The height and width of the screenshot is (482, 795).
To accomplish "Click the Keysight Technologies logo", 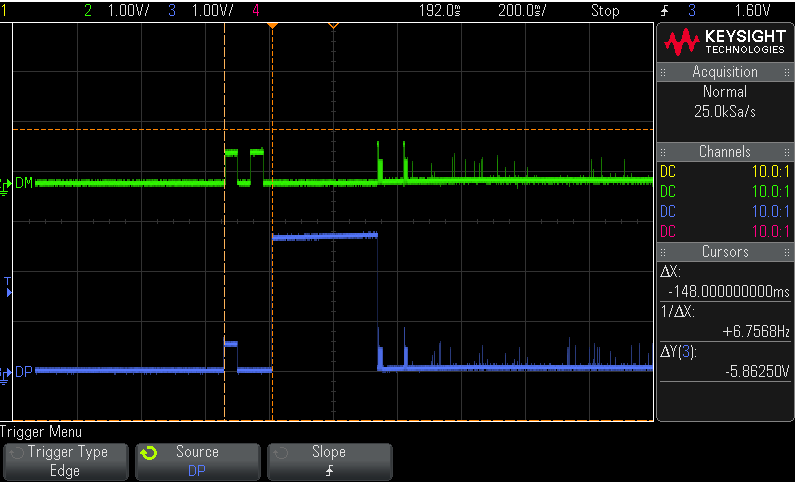I will coord(725,43).
